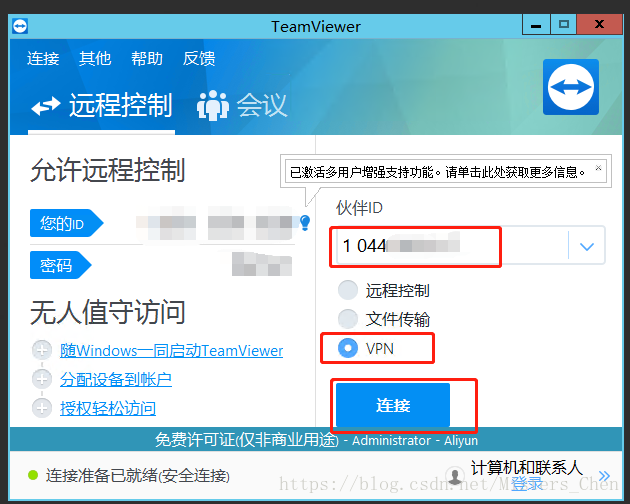The width and height of the screenshot is (630, 504).
Task: Click the green connection status indicator
Action: click(x=33, y=475)
